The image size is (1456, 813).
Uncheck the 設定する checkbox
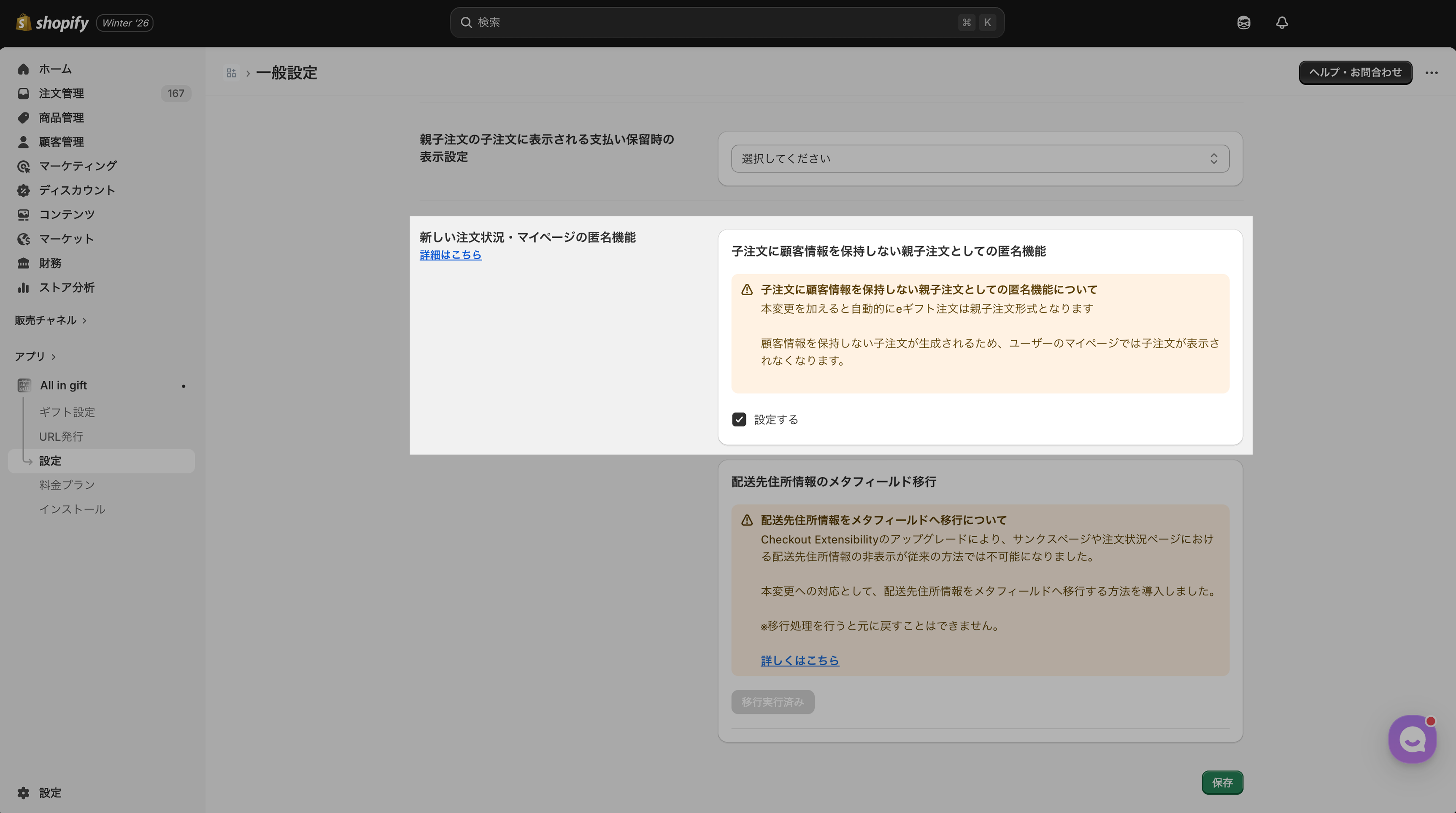739,419
